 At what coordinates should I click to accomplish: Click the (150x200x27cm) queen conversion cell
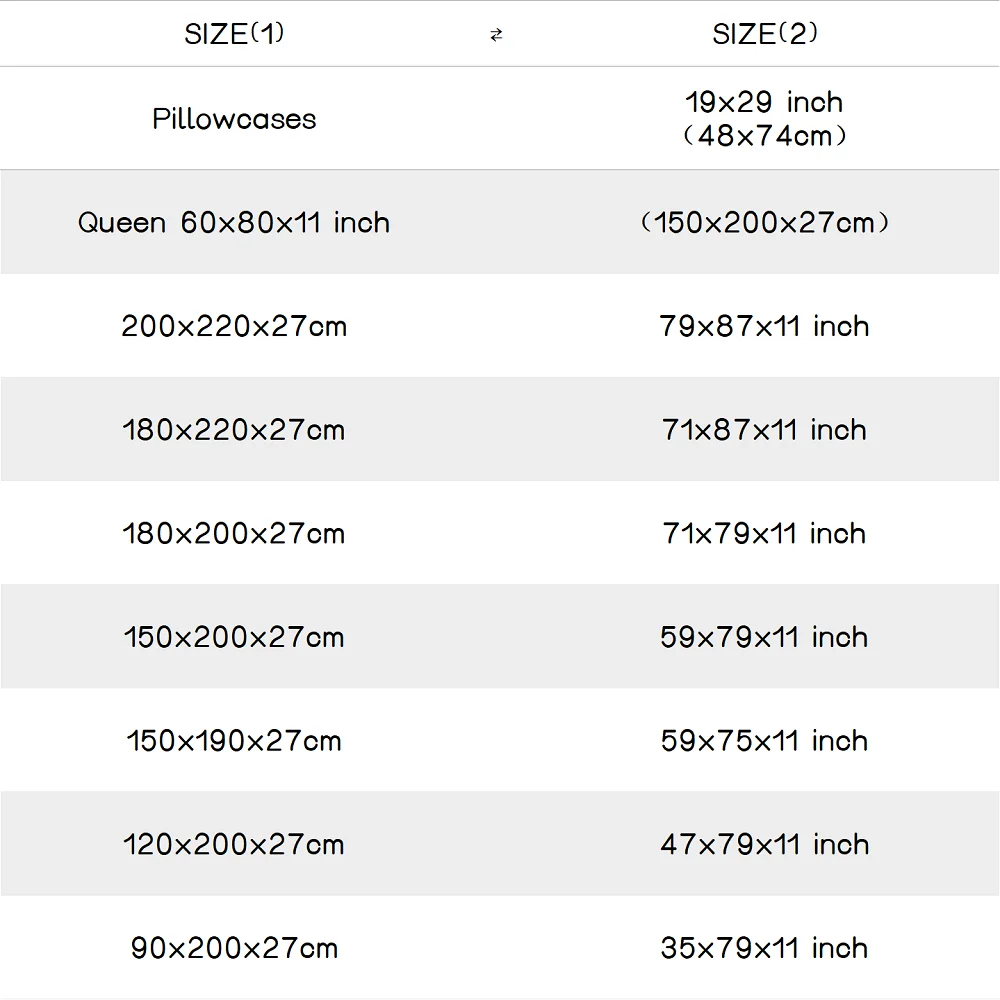point(765,222)
